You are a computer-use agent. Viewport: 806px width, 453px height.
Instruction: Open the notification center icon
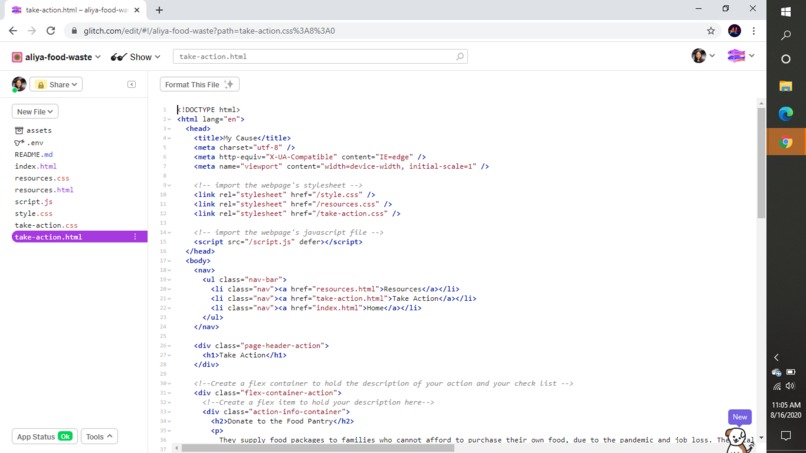point(786,436)
